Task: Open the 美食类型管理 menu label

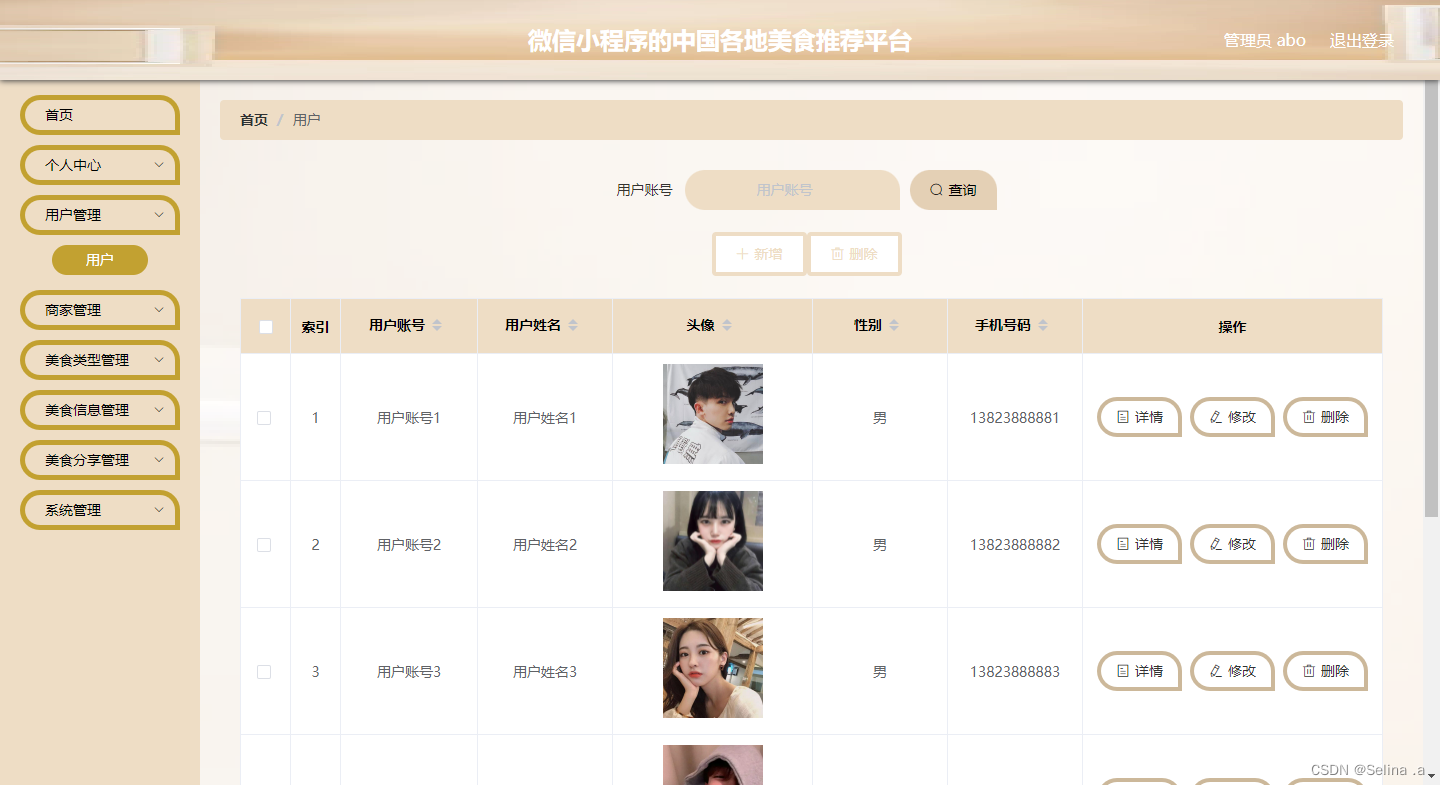Action: 87,360
